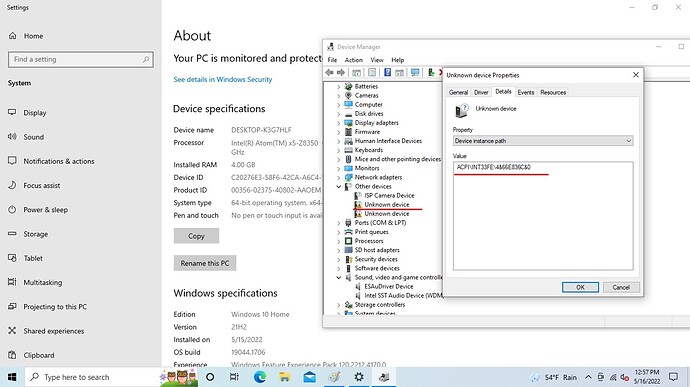This screenshot has height=387, width=690.
Task: Click the Rename this PC button
Action: click(205, 263)
